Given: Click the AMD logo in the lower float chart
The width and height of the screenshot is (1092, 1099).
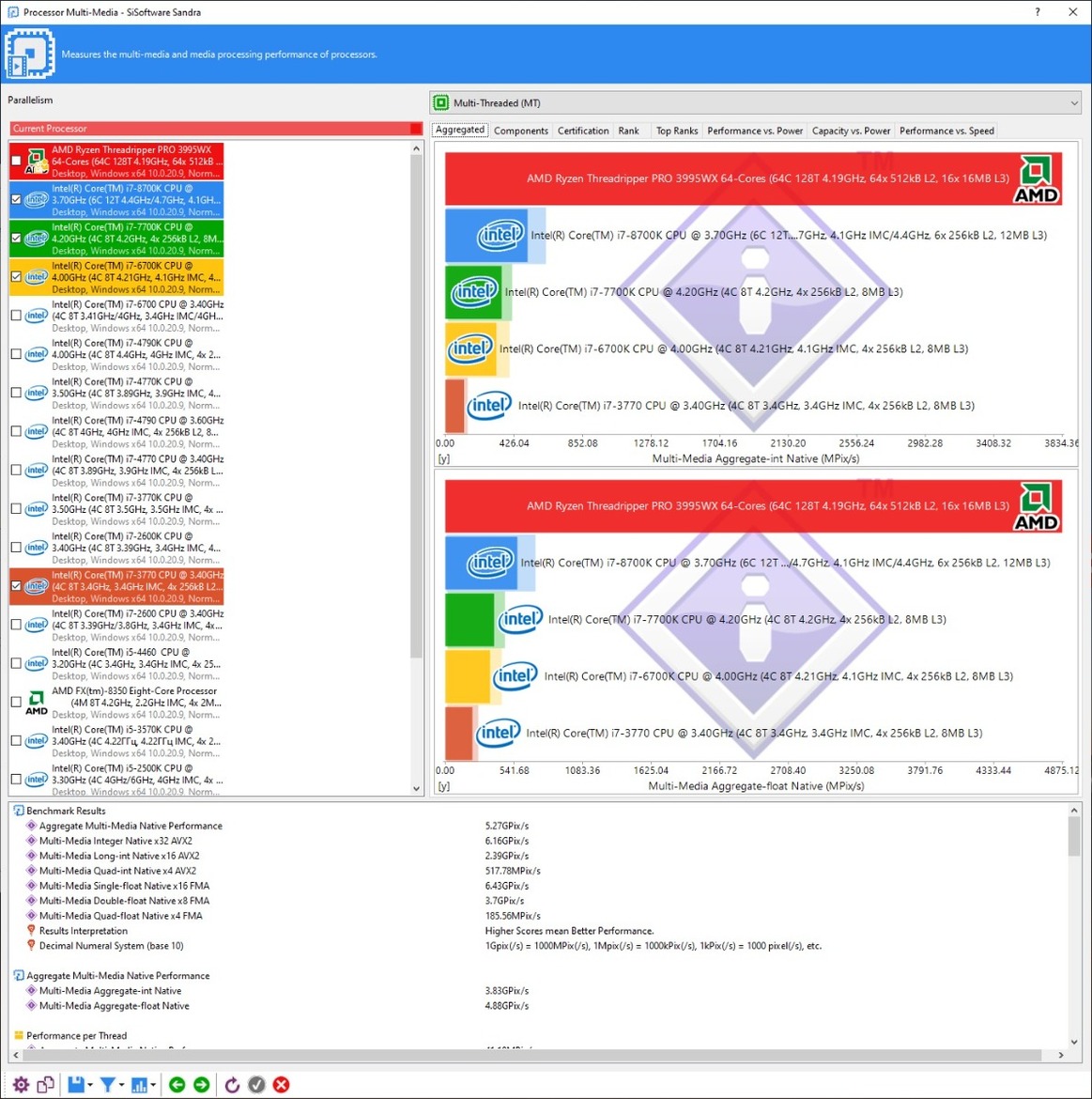Looking at the screenshot, I should [x=1037, y=506].
